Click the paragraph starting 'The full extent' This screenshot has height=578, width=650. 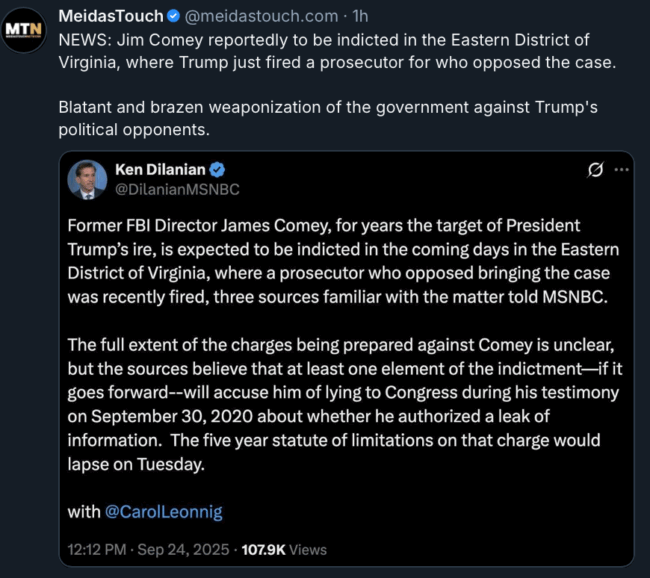(342, 404)
